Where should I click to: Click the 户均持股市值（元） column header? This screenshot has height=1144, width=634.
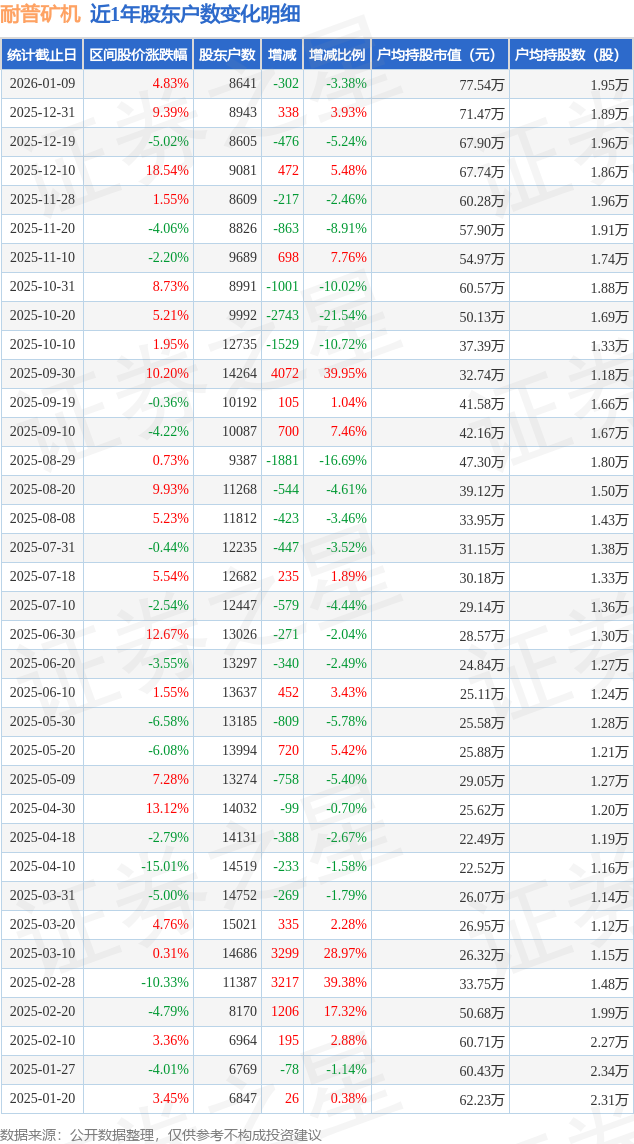440,55
